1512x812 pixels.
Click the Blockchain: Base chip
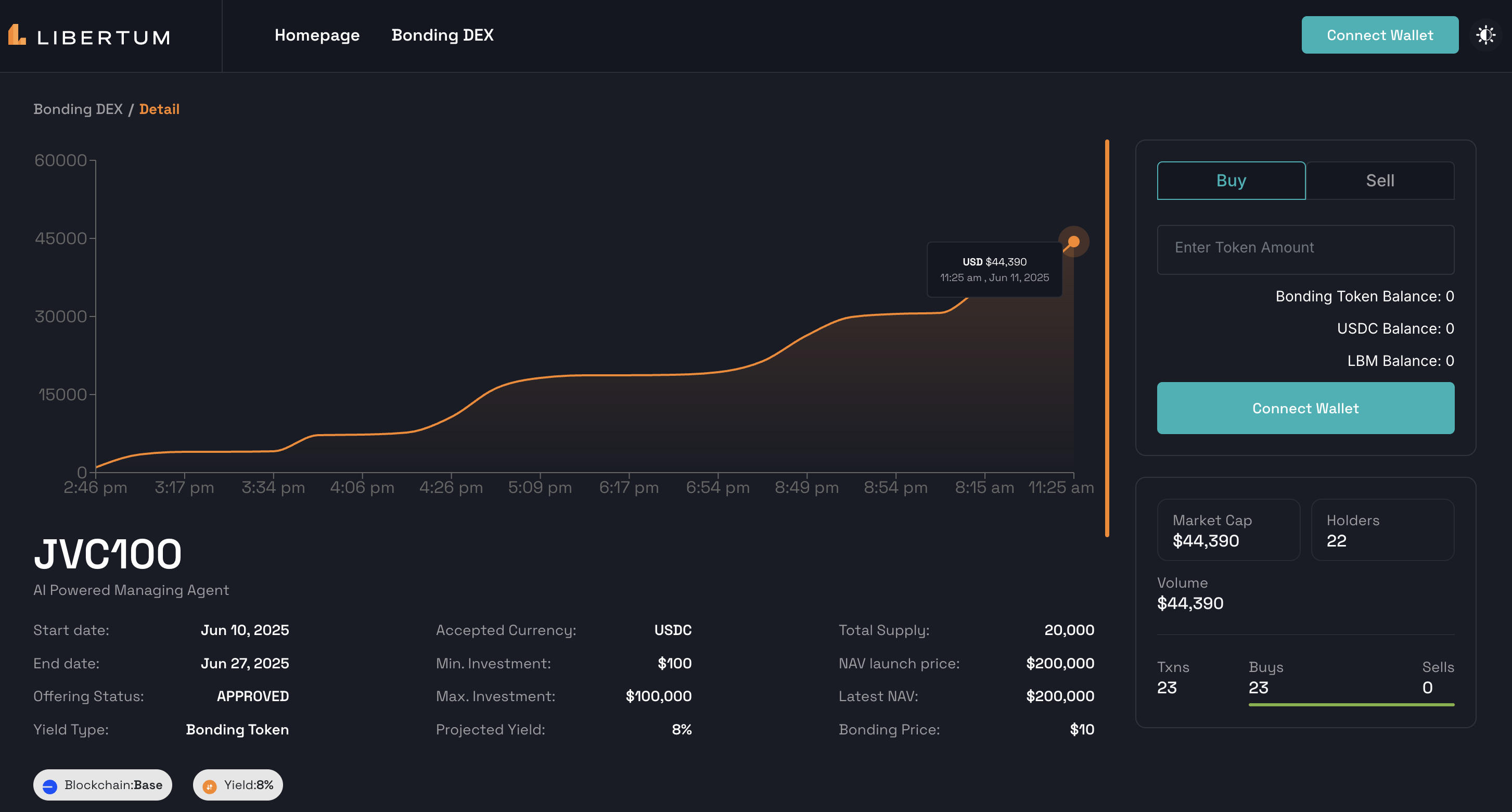pyautogui.click(x=102, y=785)
